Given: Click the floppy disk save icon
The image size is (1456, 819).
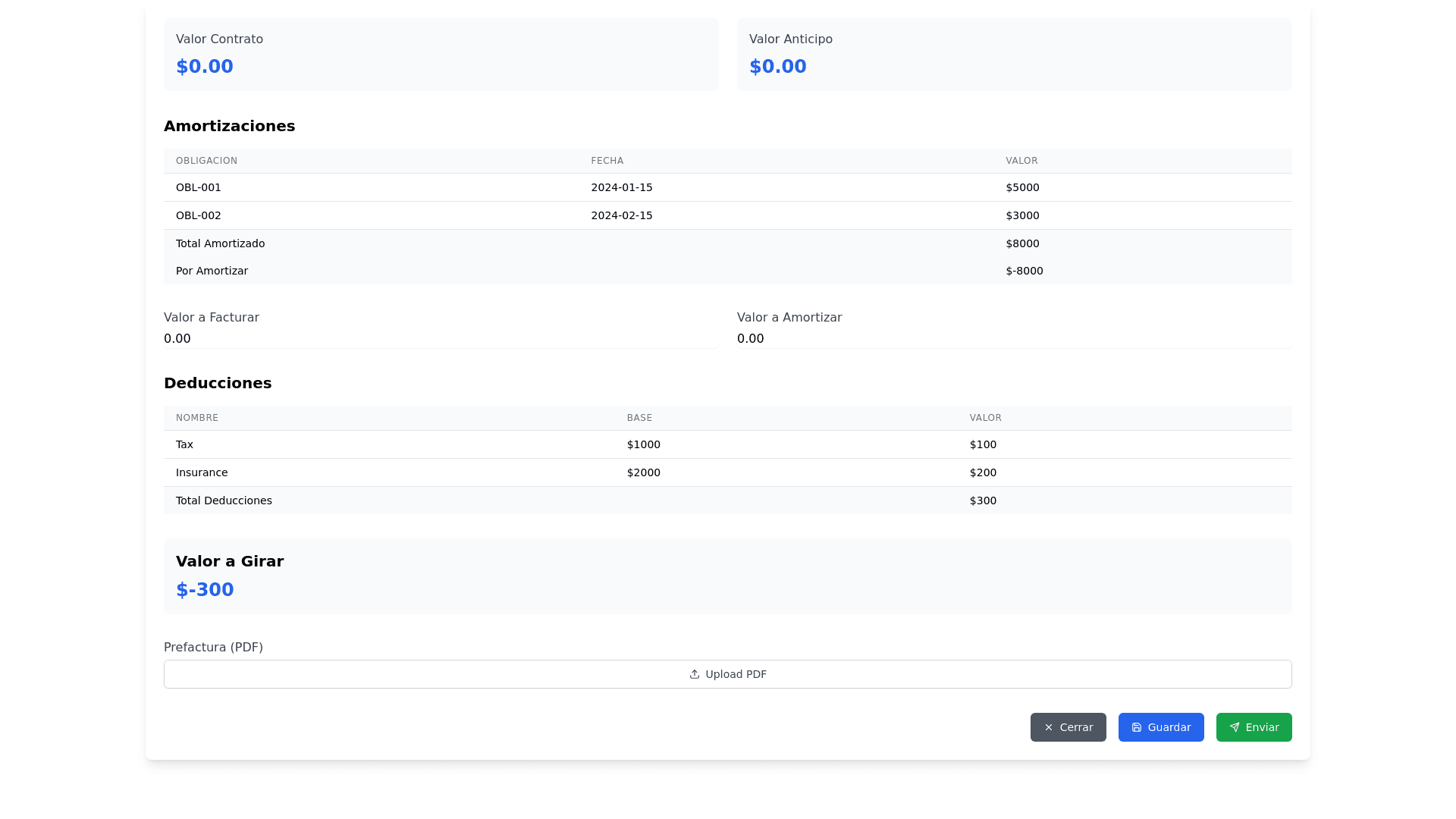Looking at the screenshot, I should (1137, 727).
